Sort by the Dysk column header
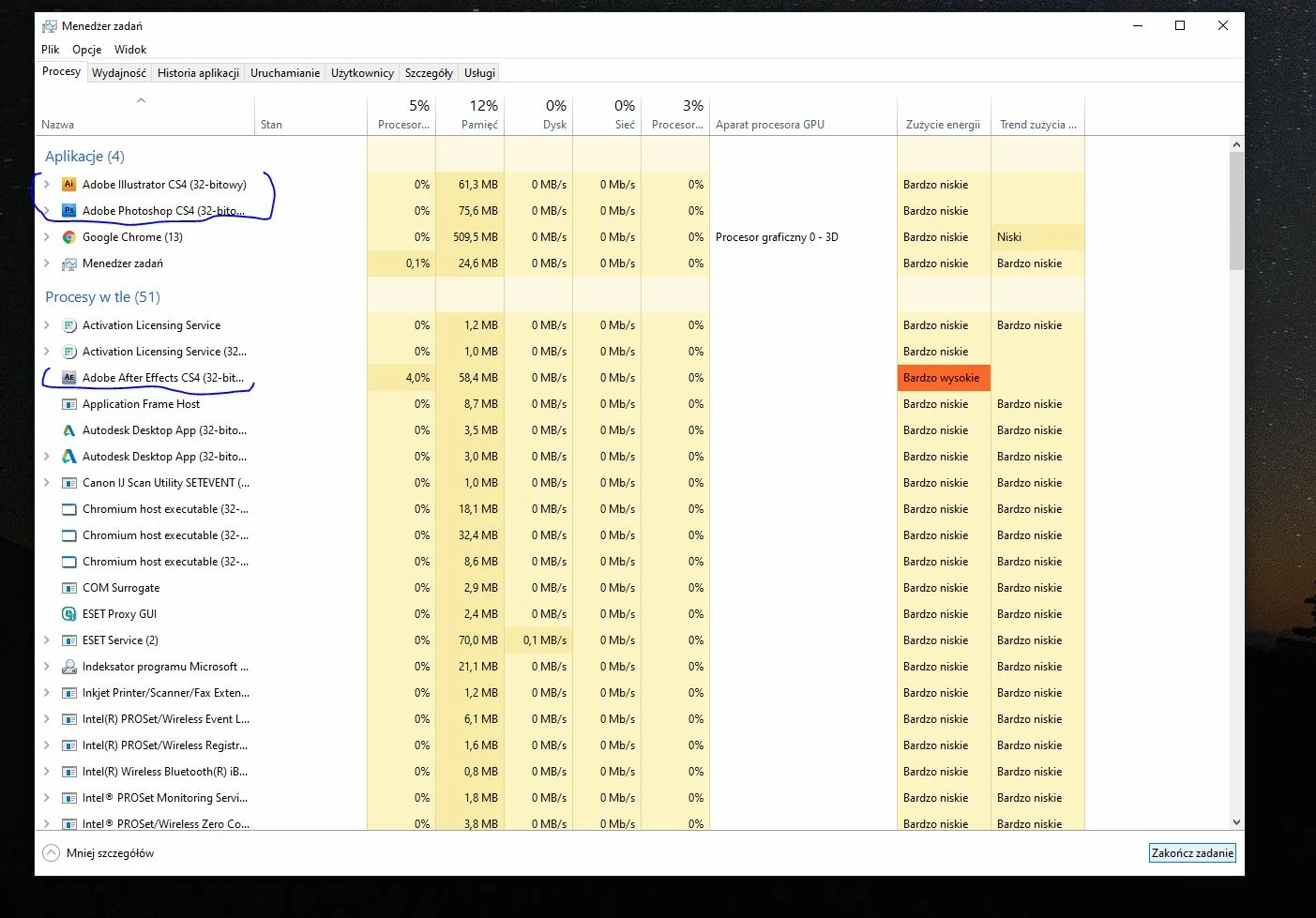The width and height of the screenshot is (1316, 918). point(538,116)
